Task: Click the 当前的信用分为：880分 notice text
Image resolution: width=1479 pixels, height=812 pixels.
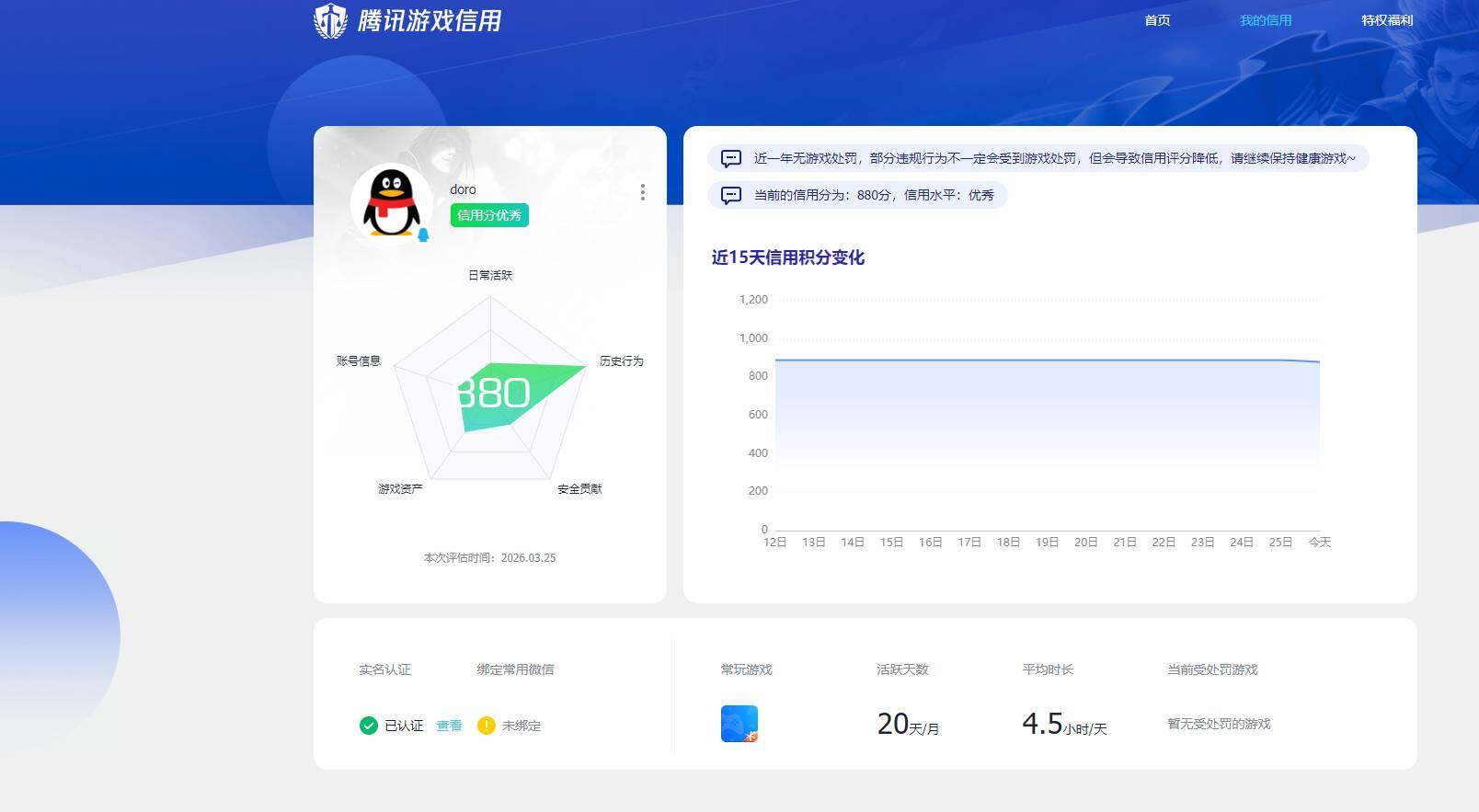Action: click(874, 195)
